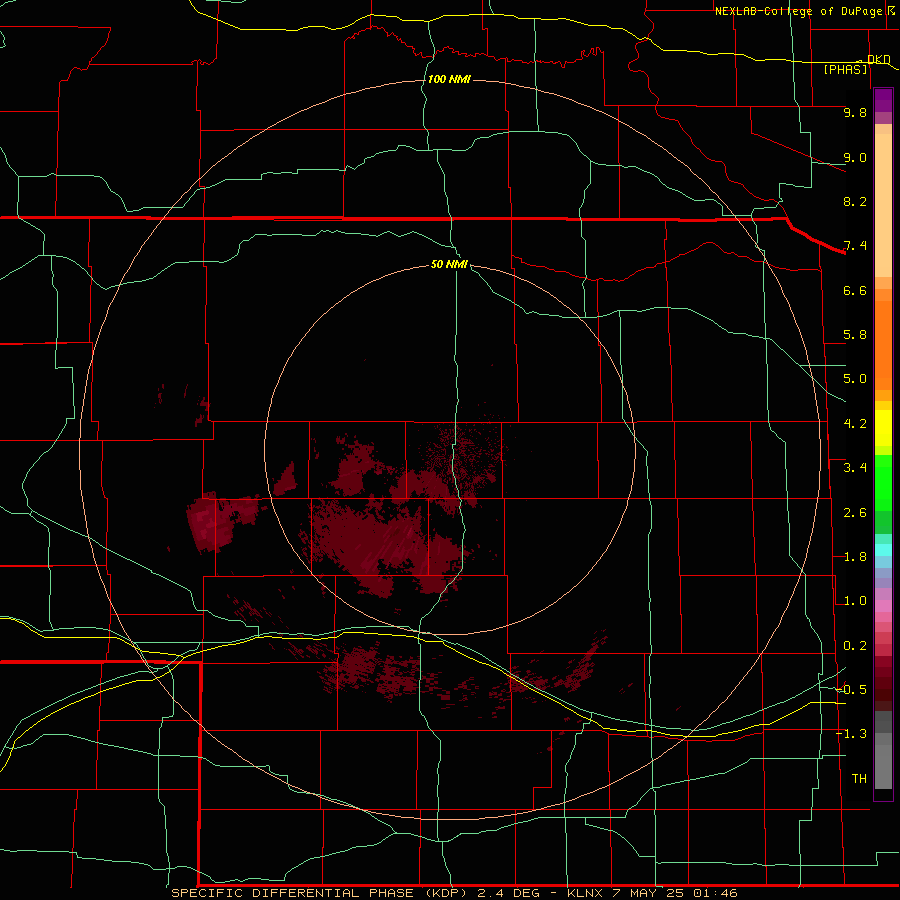The height and width of the screenshot is (900, 900).
Task: Pick the pink segment of the color bar
Action: 883,605
